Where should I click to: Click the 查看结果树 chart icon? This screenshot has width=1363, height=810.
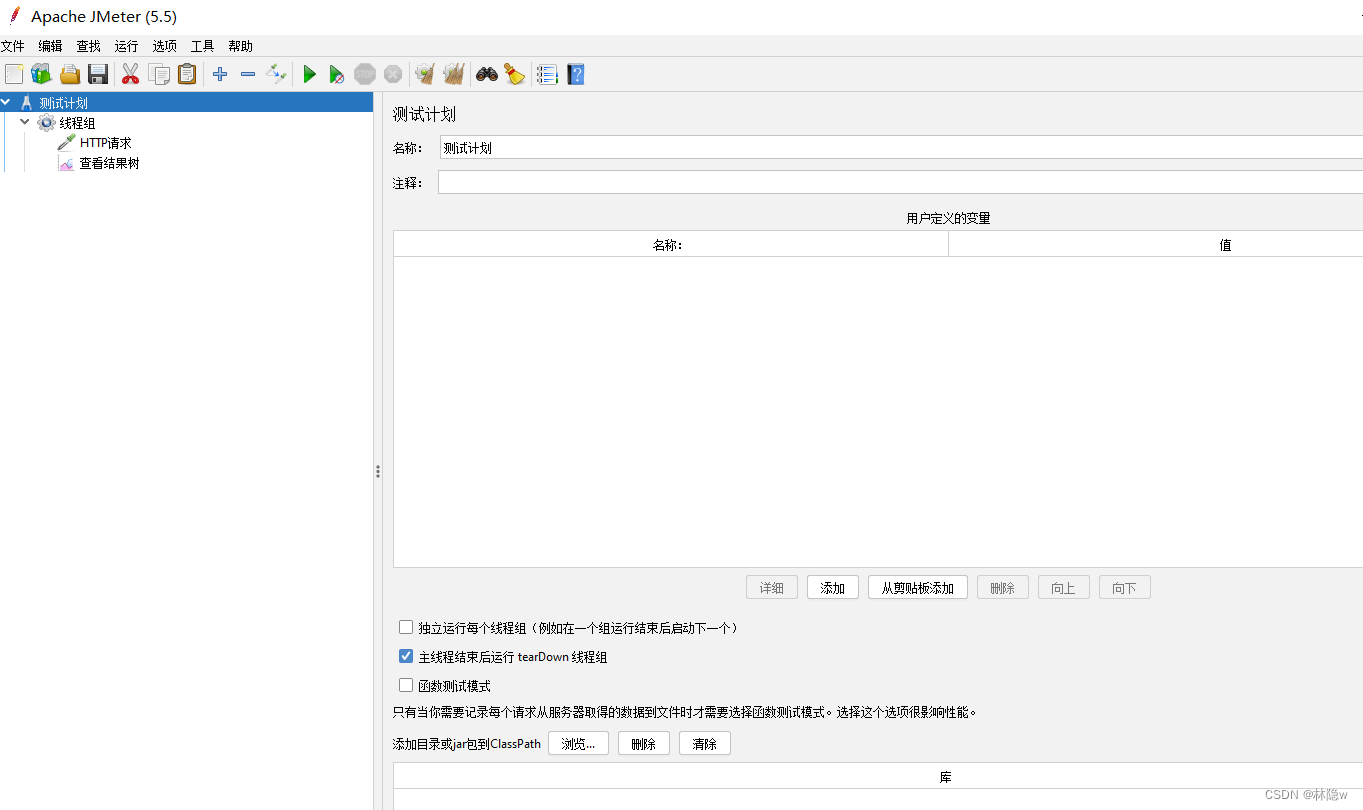tap(66, 163)
